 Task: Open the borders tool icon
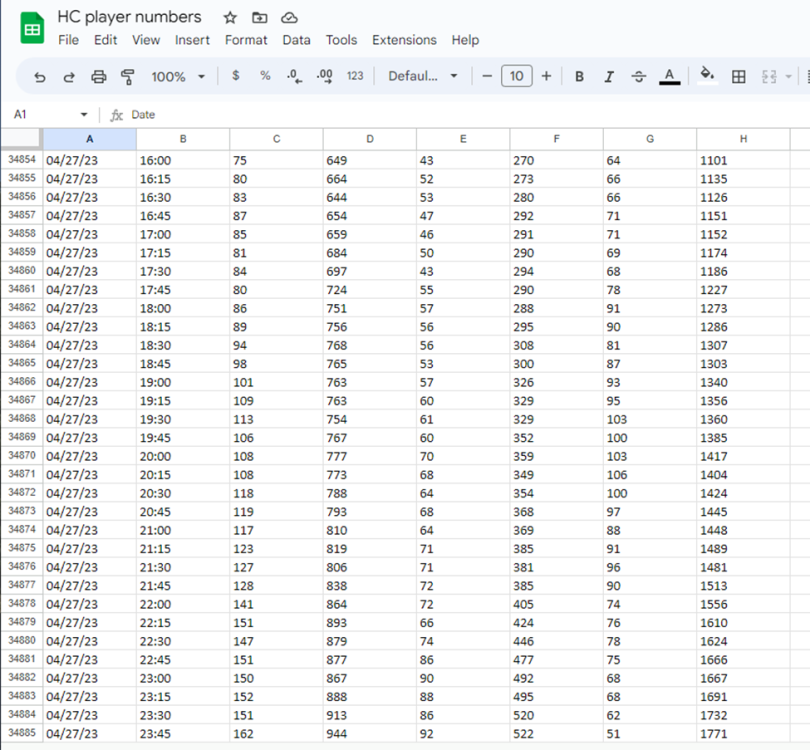[x=739, y=76]
